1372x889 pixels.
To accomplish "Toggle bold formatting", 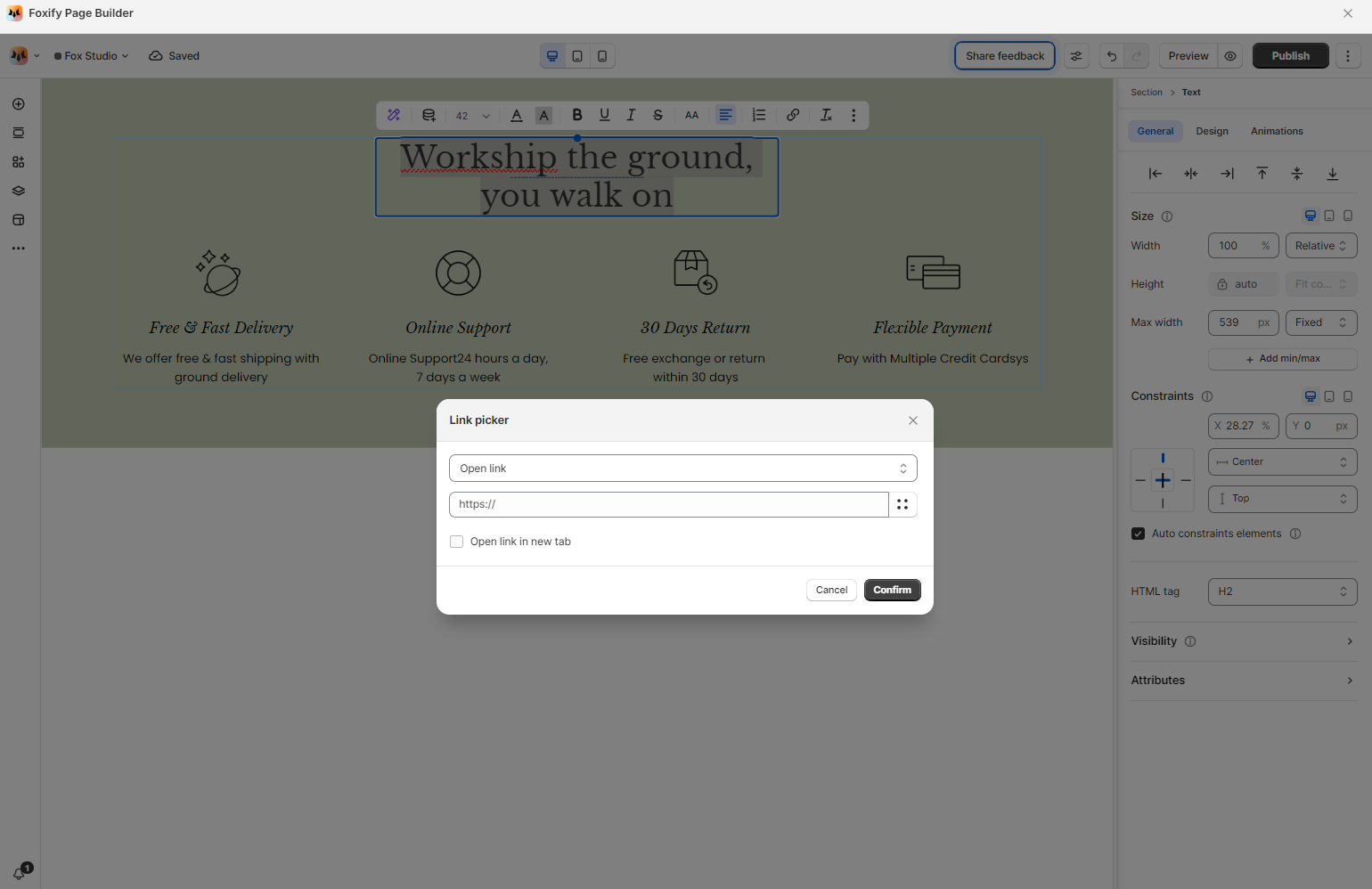I will click(577, 115).
